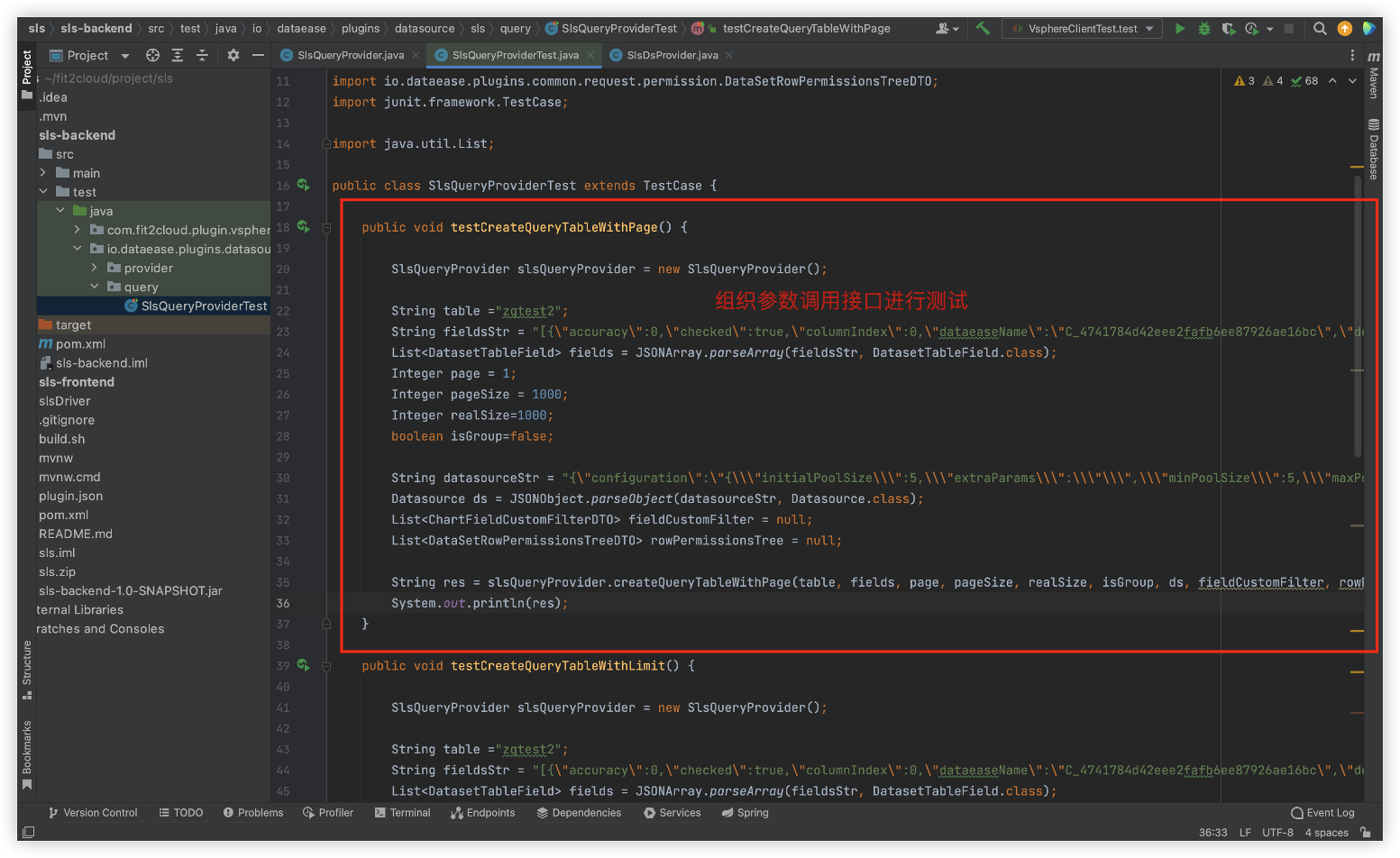Click sls-backend breadcrumb in navigation bar

click(x=96, y=29)
